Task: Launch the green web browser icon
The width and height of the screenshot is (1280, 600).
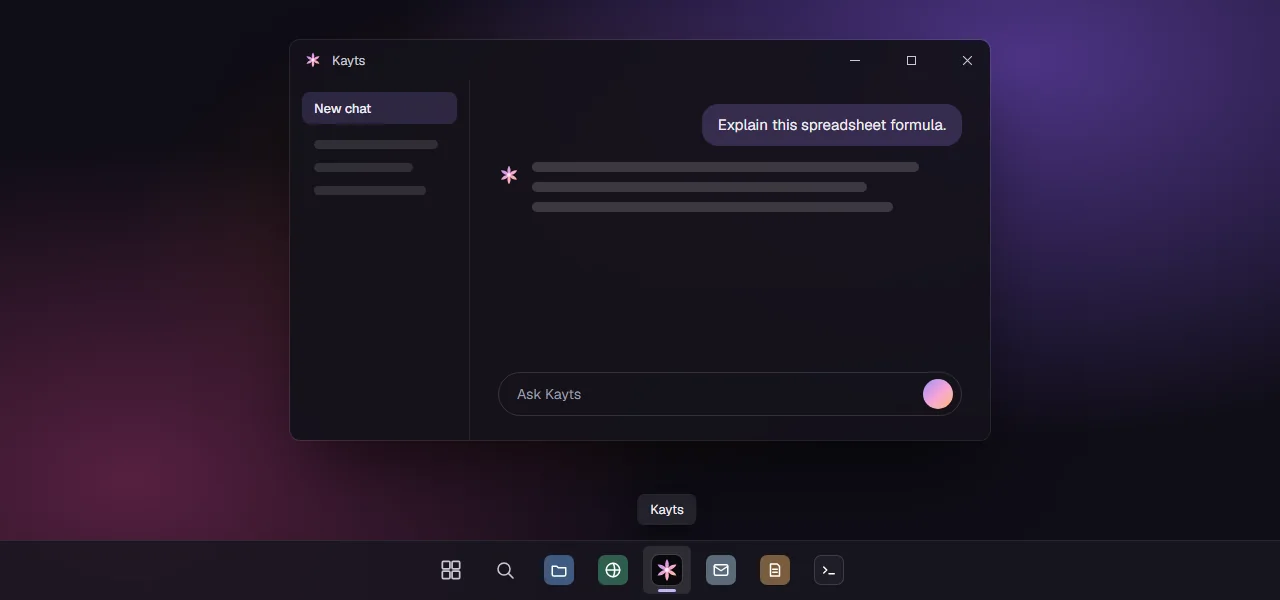Action: [x=613, y=570]
